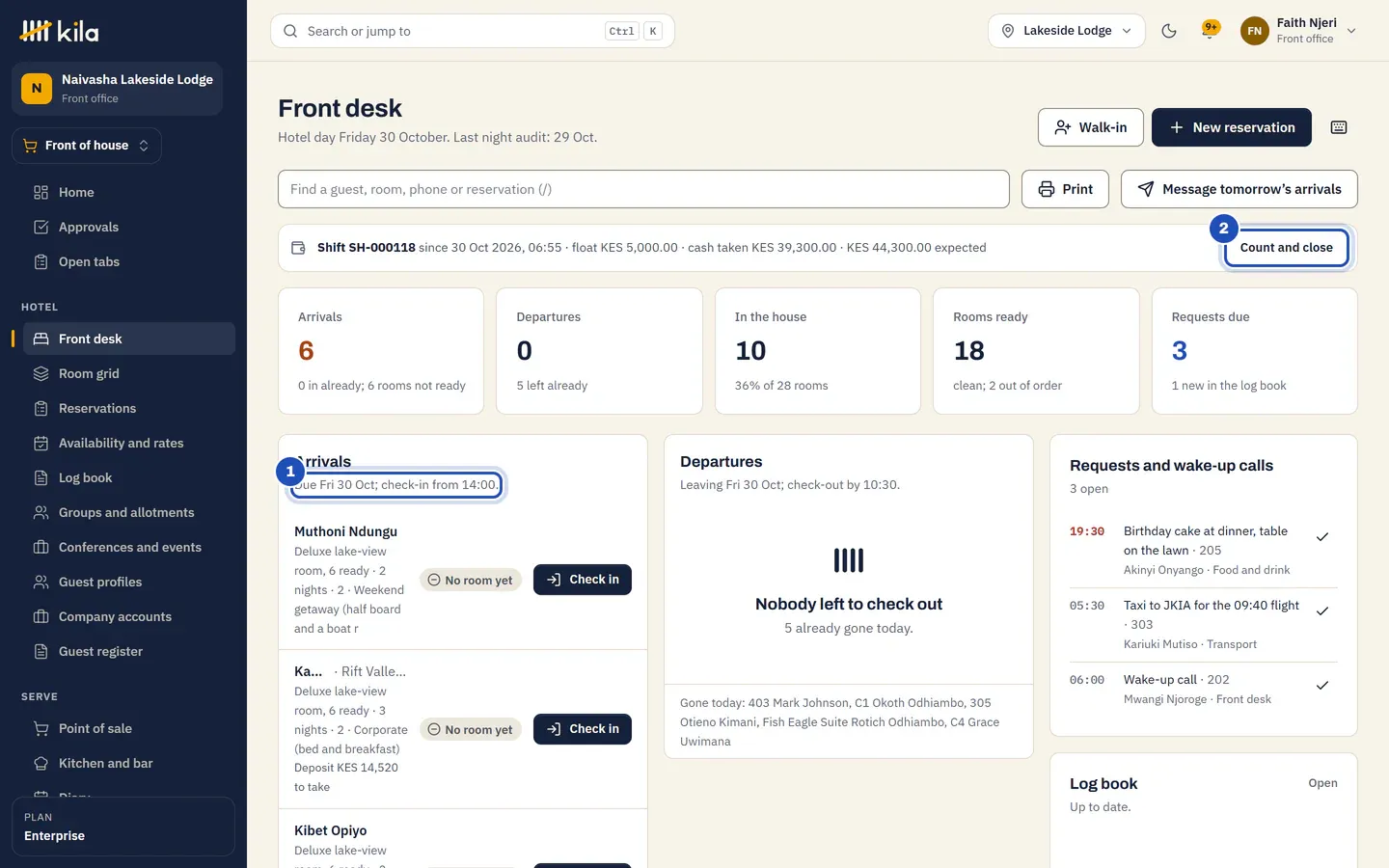Click the Kila logo in the sidebar
This screenshot has height=868, width=1389.
pyautogui.click(x=60, y=31)
